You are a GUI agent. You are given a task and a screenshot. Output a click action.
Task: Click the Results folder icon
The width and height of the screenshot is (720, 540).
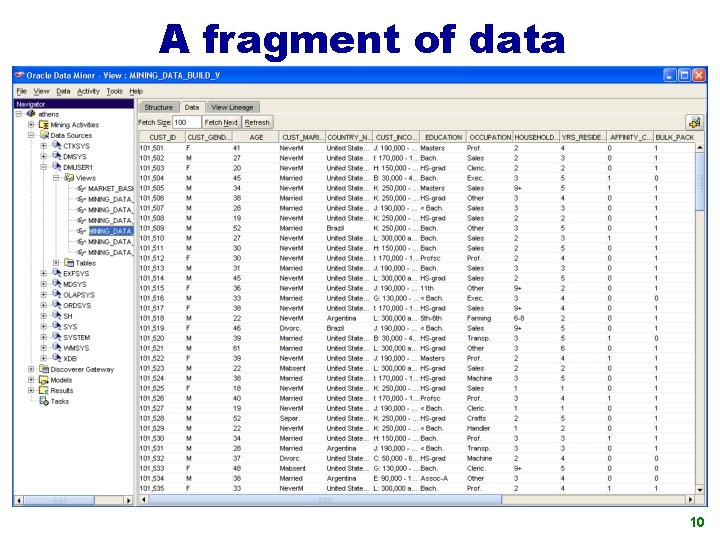click(44, 390)
